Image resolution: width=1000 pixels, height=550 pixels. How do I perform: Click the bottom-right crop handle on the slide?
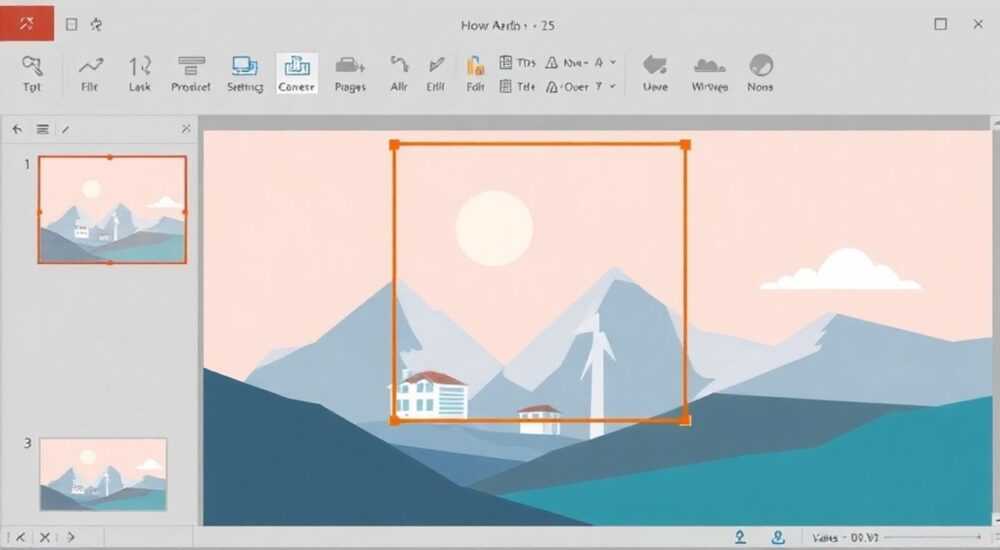click(x=686, y=420)
